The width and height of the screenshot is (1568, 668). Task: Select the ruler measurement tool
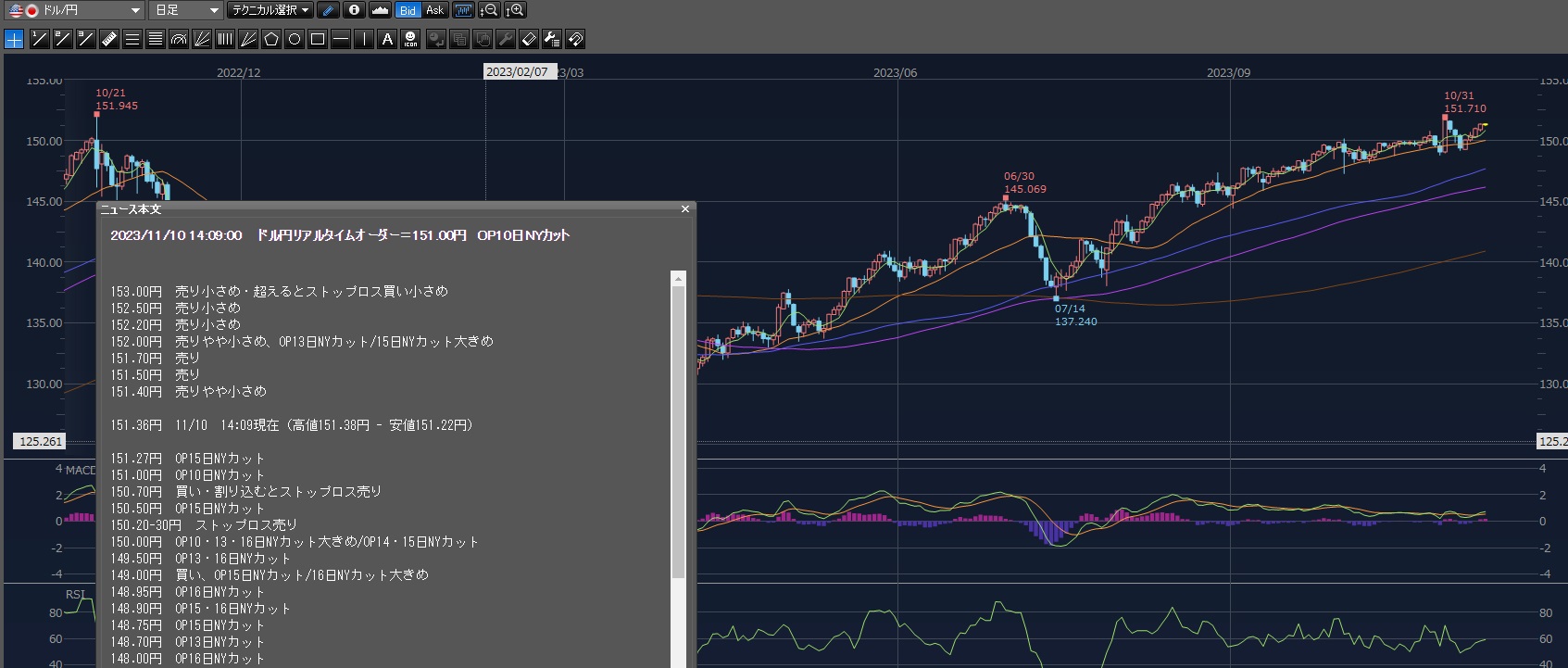[x=109, y=39]
